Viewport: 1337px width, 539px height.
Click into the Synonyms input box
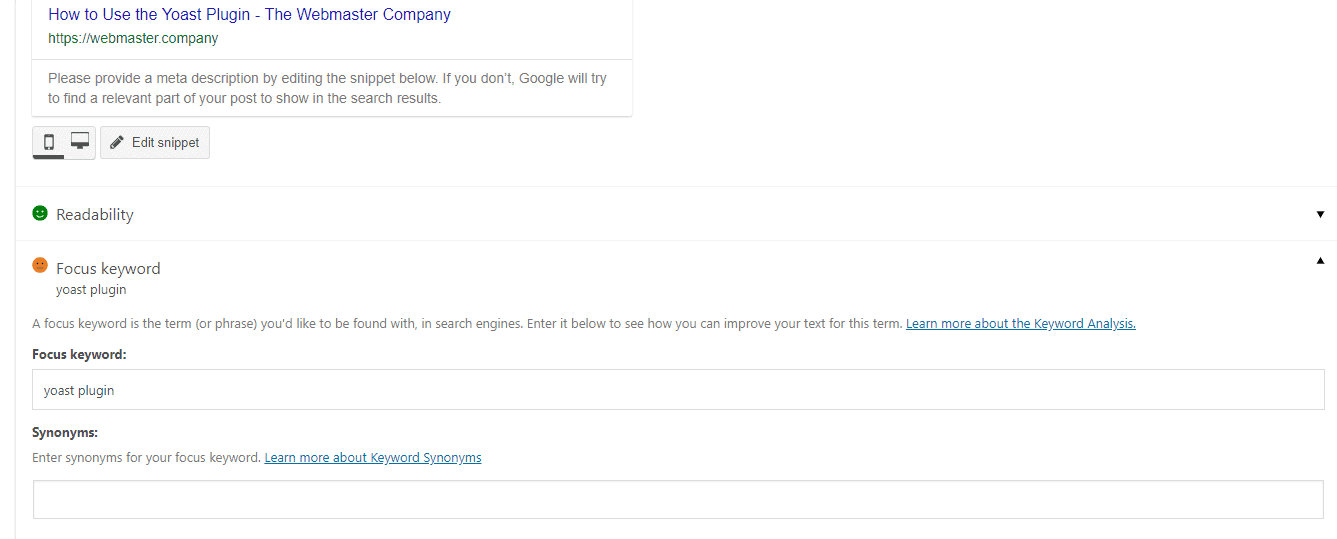click(x=678, y=500)
